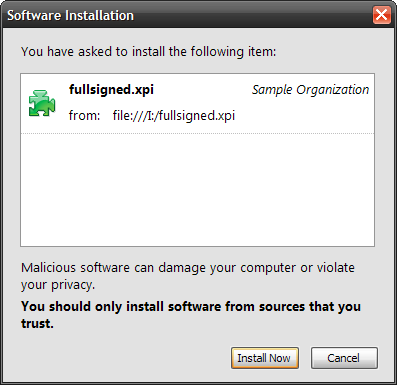Click the Install Now button
This screenshot has width=397, height=385.
[265, 358]
